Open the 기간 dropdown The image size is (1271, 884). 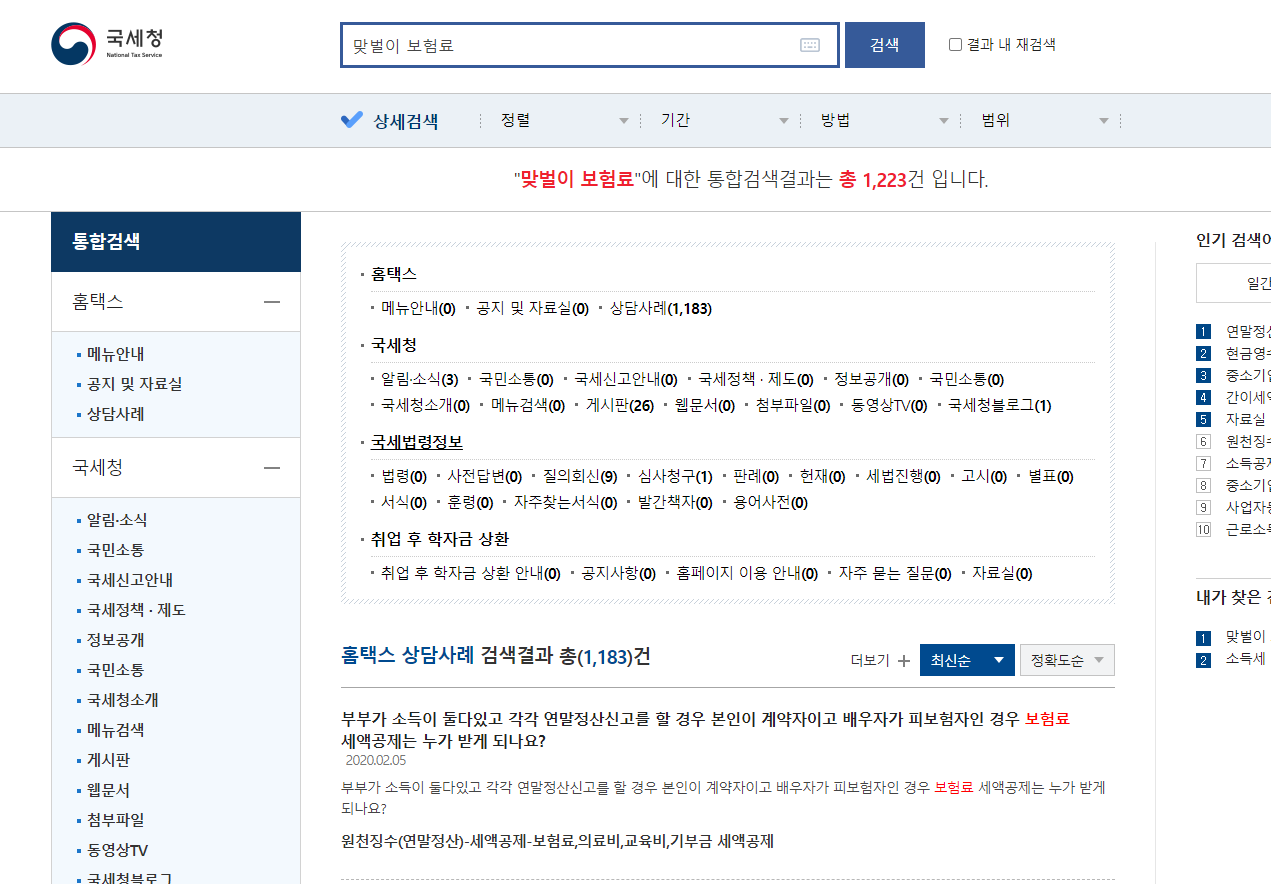725,121
